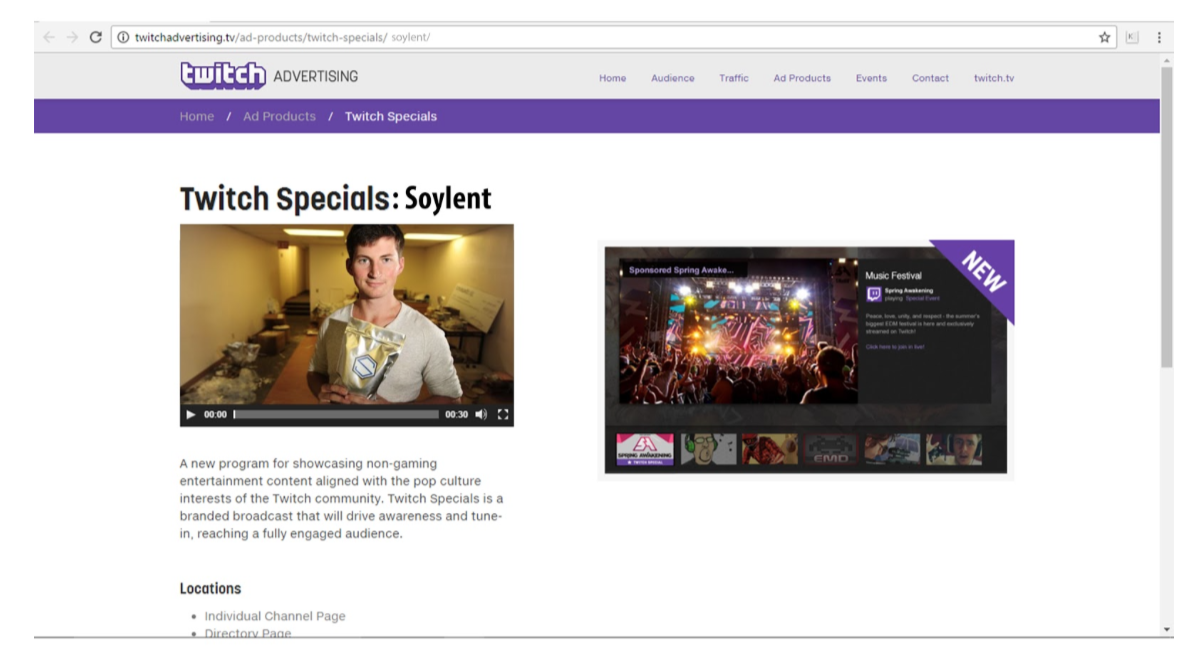The image size is (1200, 666).
Task: Open the Events nav menu item
Action: [871, 78]
